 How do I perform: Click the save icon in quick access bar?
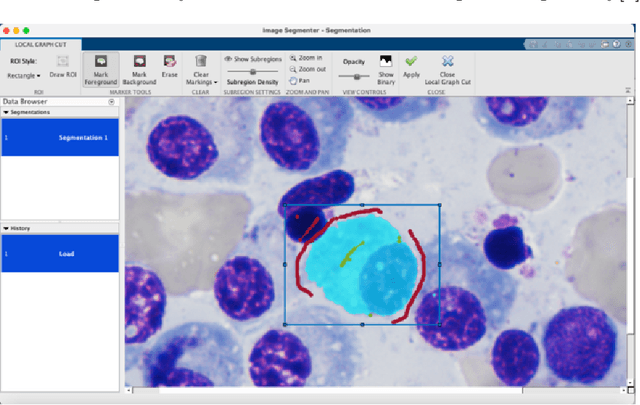click(x=533, y=44)
